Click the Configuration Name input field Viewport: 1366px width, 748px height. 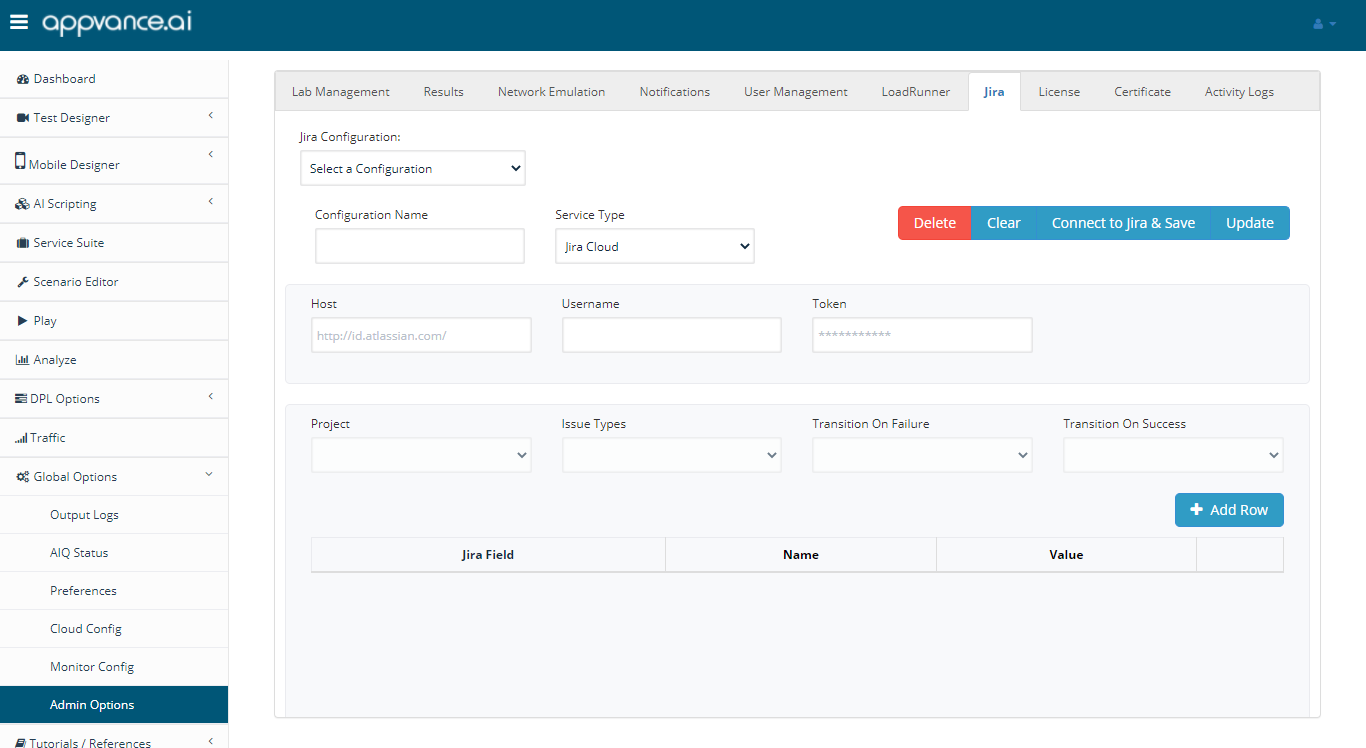point(420,246)
